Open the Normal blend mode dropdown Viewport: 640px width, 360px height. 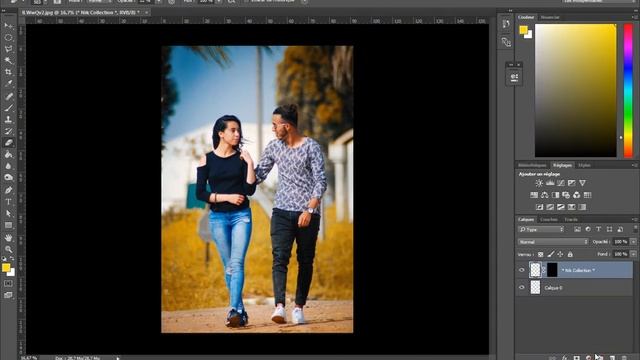[x=553, y=242]
